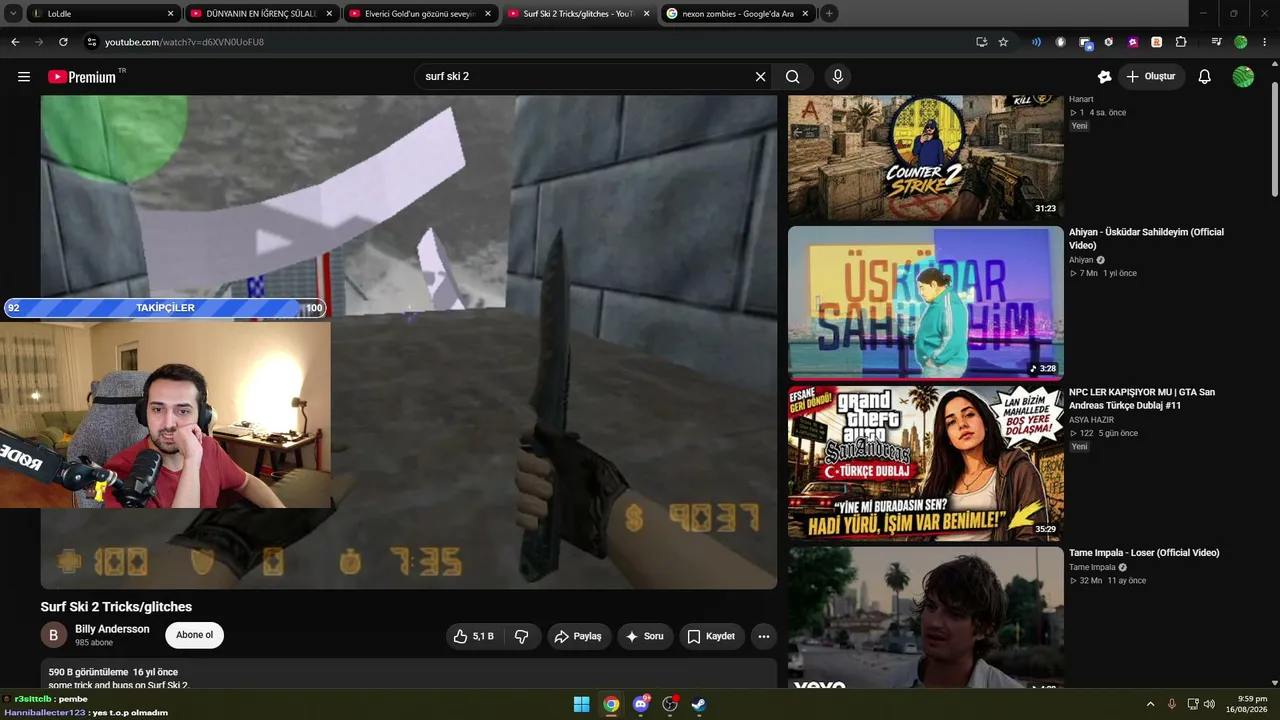
Task: Switch to the Elverici Gold'un tab
Action: pyautogui.click(x=420, y=14)
